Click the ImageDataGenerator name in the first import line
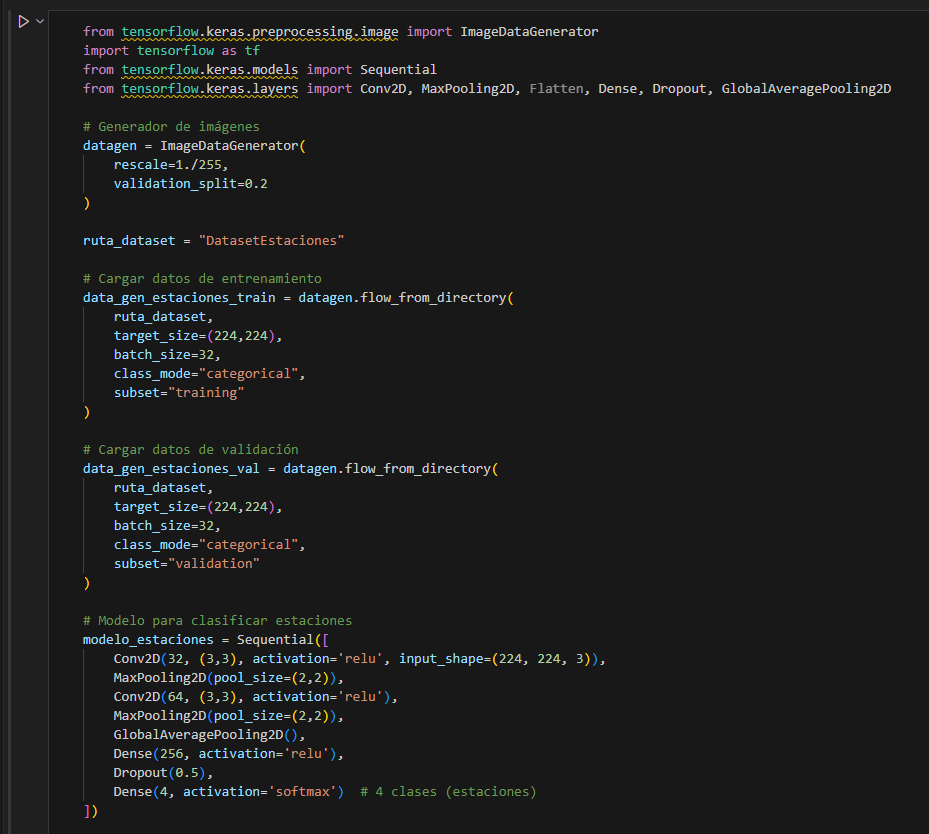 pyautogui.click(x=529, y=31)
